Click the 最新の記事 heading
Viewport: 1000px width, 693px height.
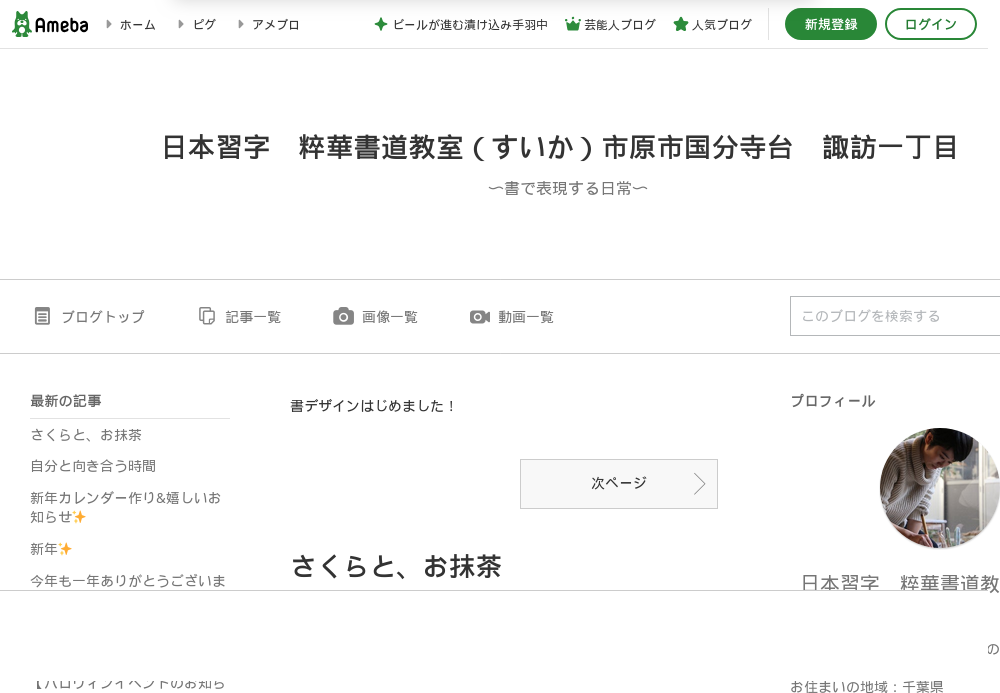tap(66, 401)
